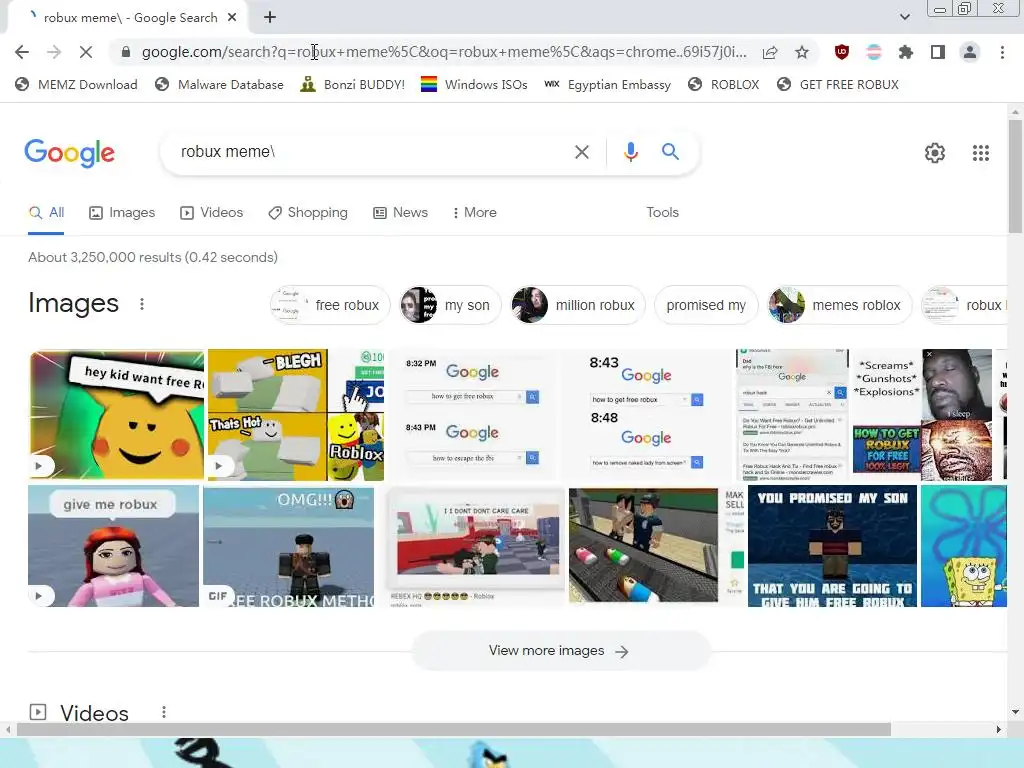Image resolution: width=1024 pixels, height=768 pixels.
Task: Open the Extensions puzzle menu
Action: [x=905, y=52]
